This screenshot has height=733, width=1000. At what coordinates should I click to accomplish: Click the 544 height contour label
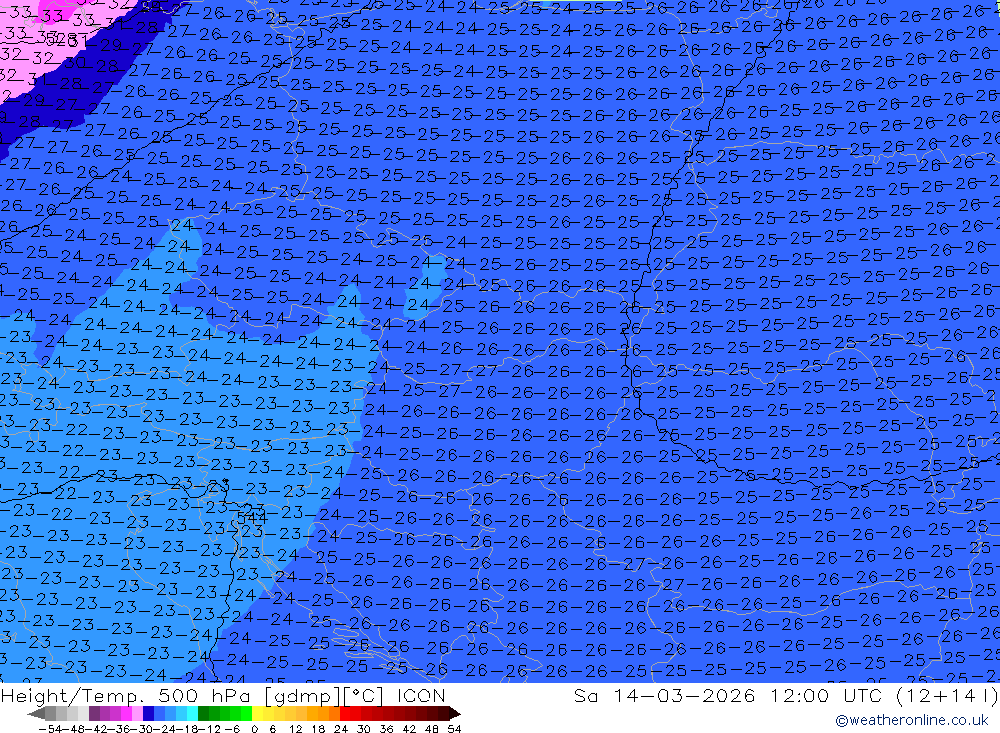click(252, 518)
